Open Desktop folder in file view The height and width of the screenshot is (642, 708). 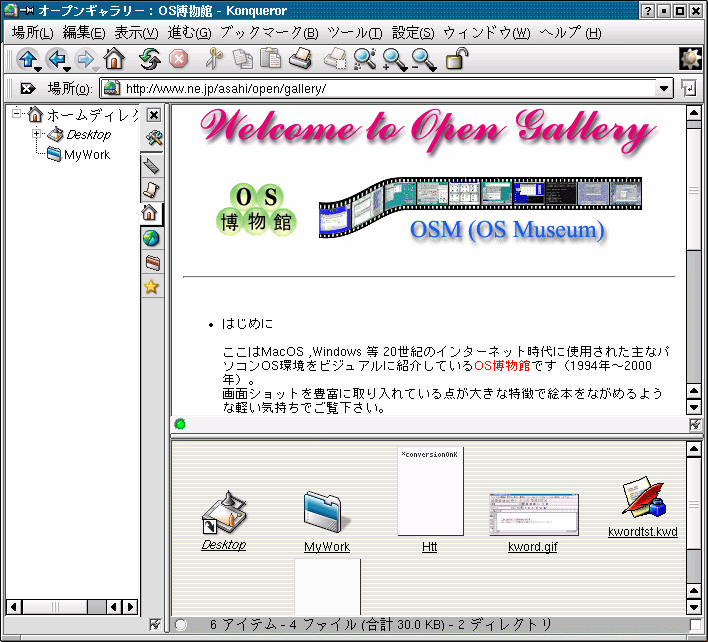(x=224, y=520)
